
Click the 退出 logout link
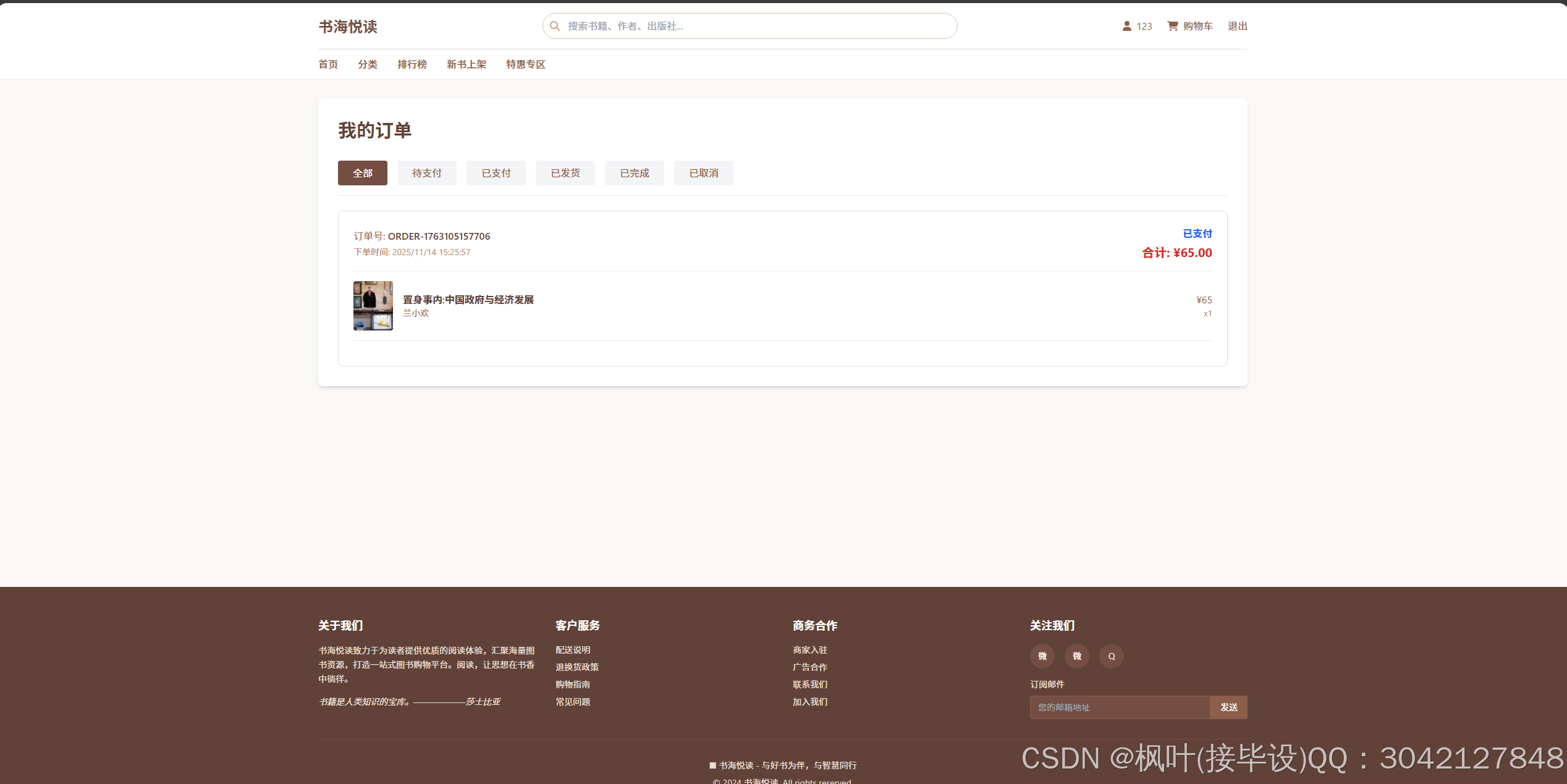1237,26
